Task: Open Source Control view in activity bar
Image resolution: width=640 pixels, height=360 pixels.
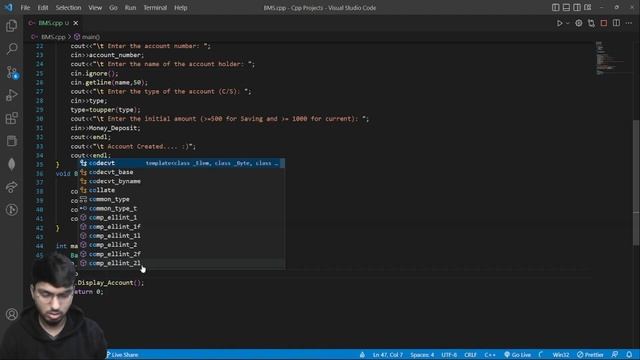Action: [x=11, y=72]
